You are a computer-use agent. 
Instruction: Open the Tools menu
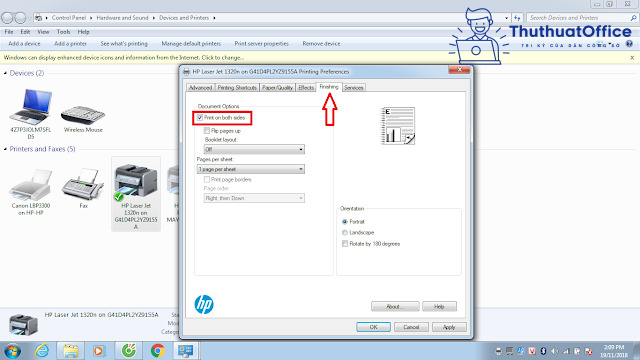click(x=63, y=32)
